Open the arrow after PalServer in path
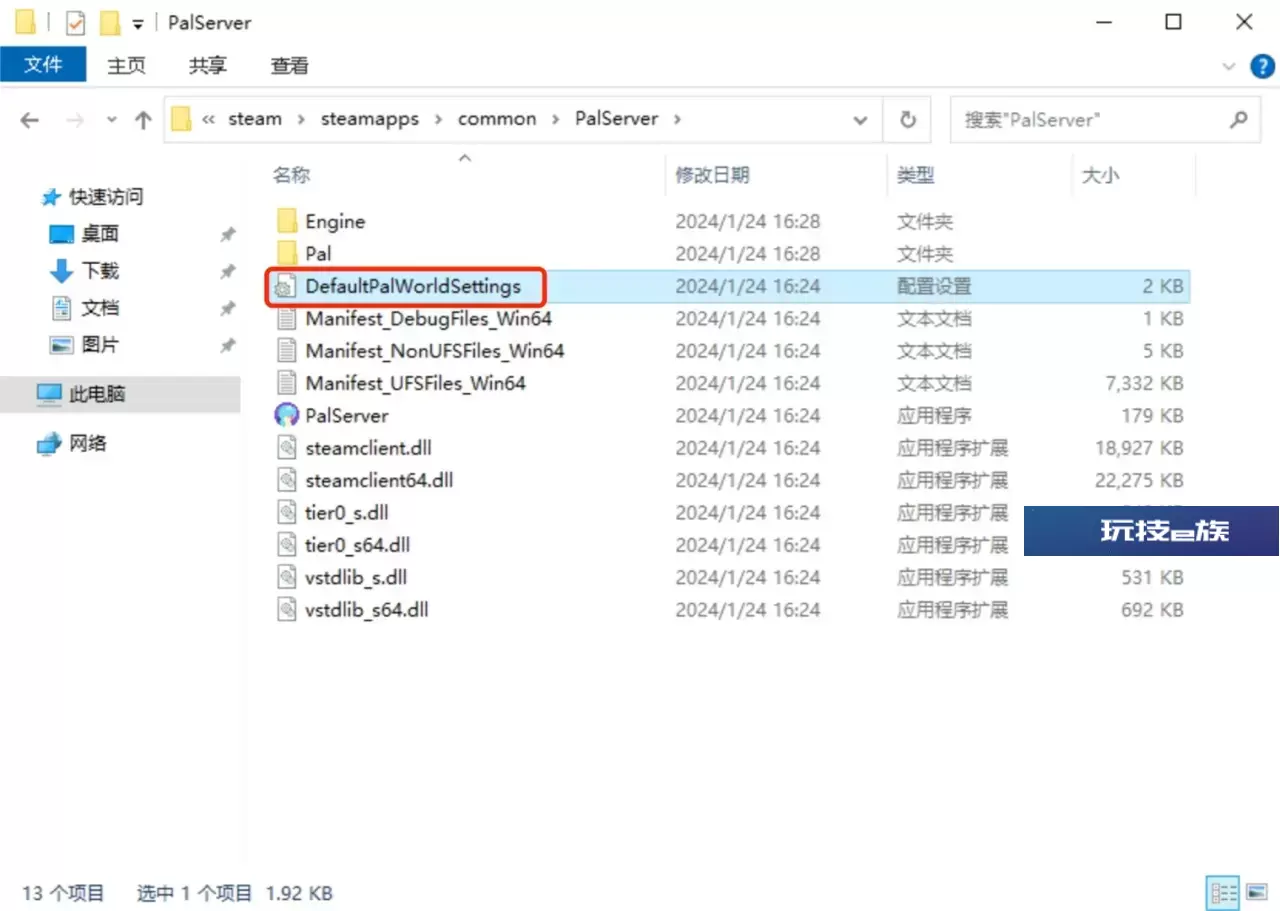The height and width of the screenshot is (911, 1280). [678, 119]
